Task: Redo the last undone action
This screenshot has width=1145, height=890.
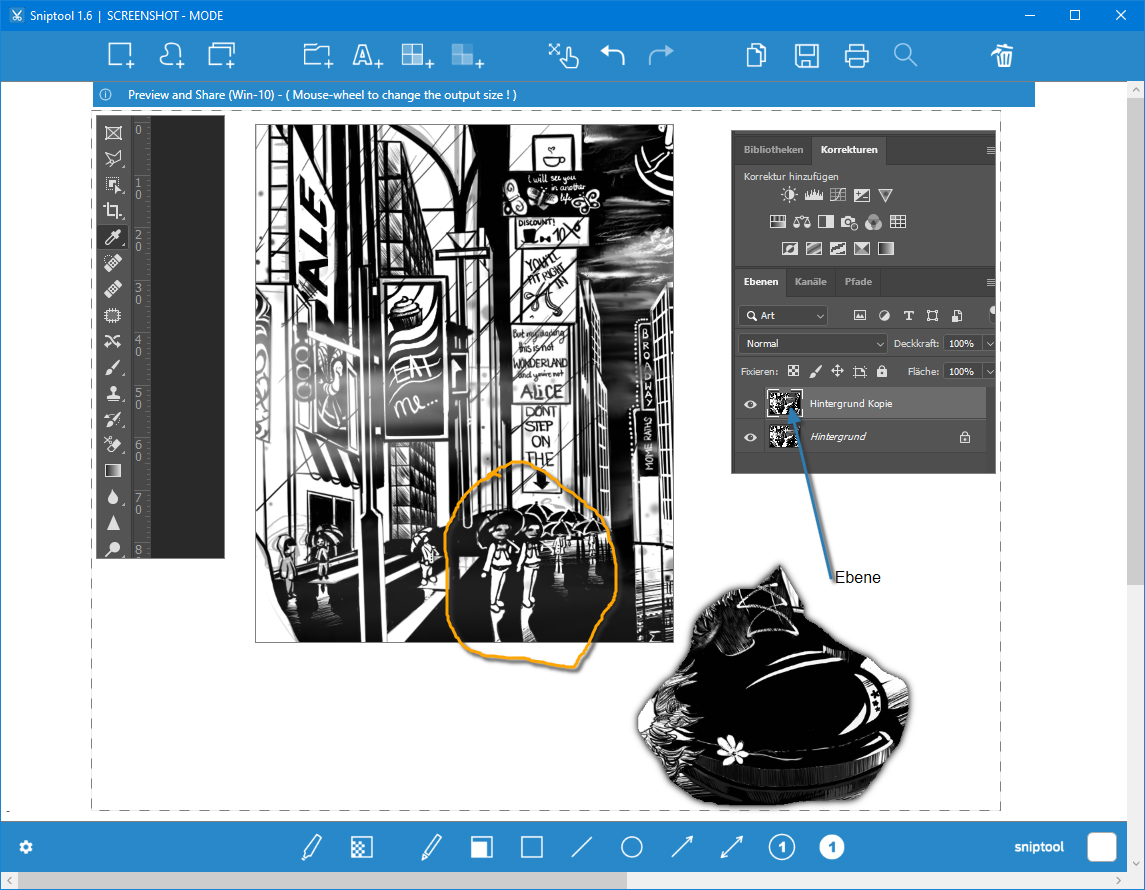Action: coord(661,55)
